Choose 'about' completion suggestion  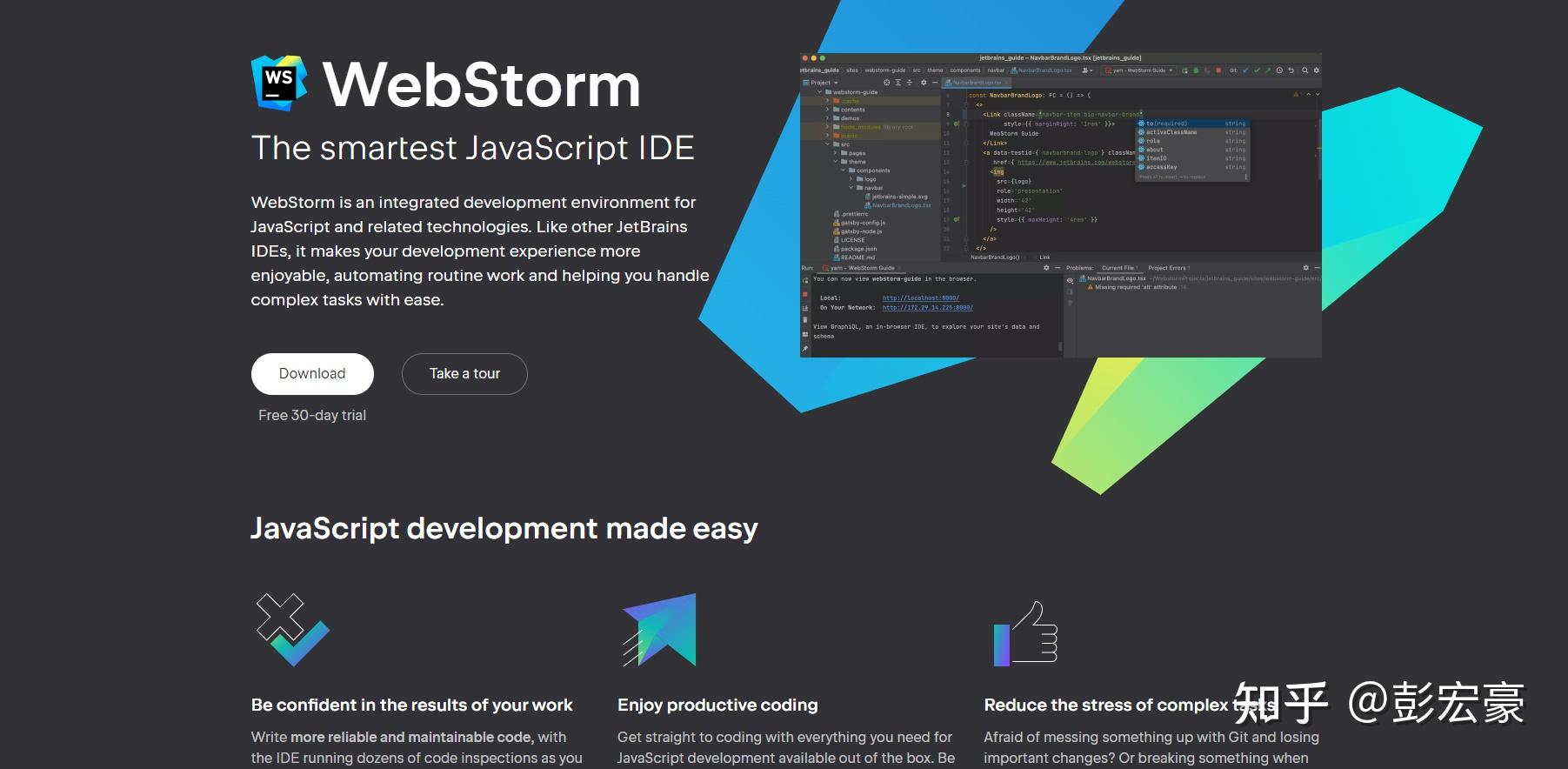tap(1193, 150)
